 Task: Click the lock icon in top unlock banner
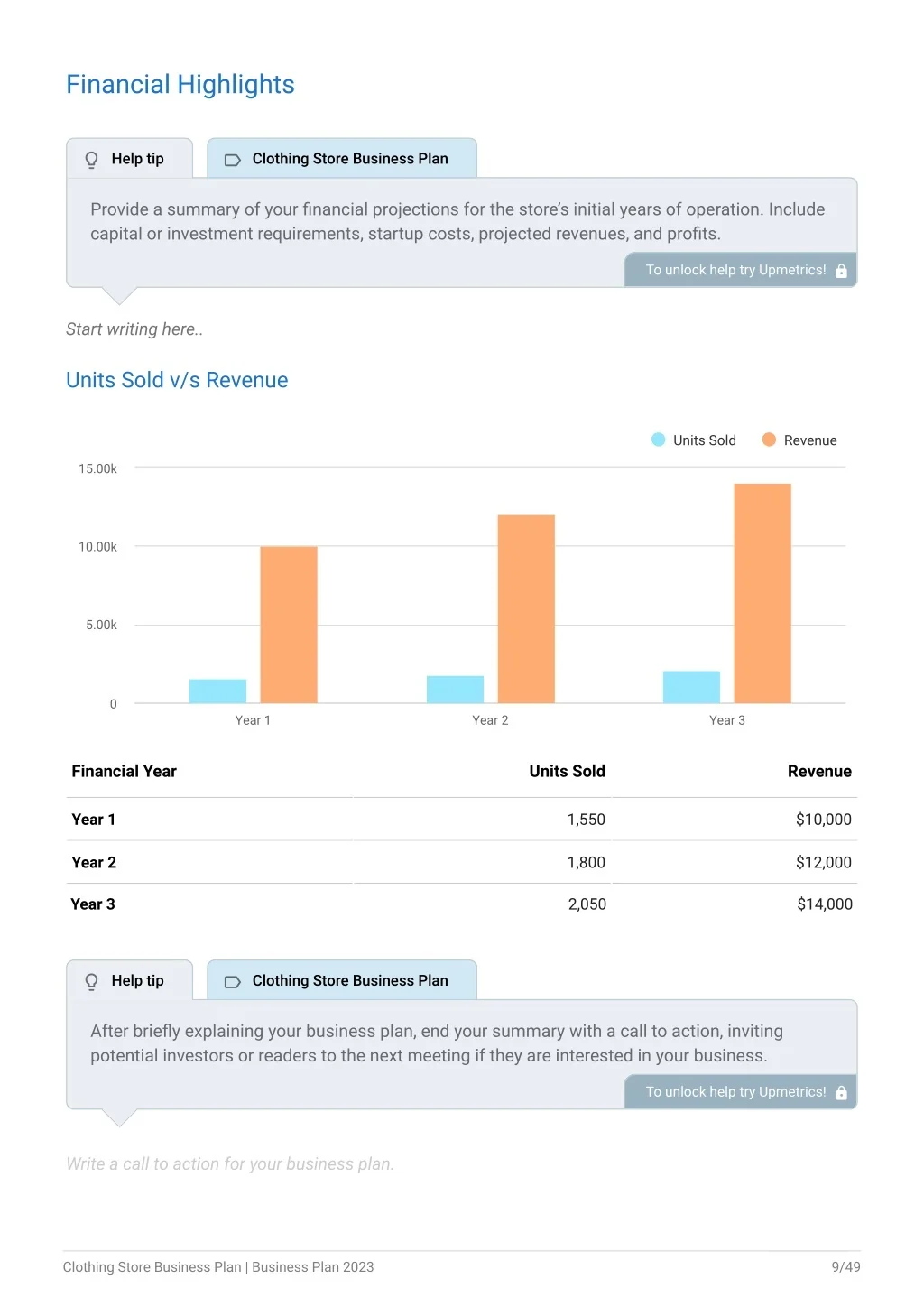[x=841, y=271]
